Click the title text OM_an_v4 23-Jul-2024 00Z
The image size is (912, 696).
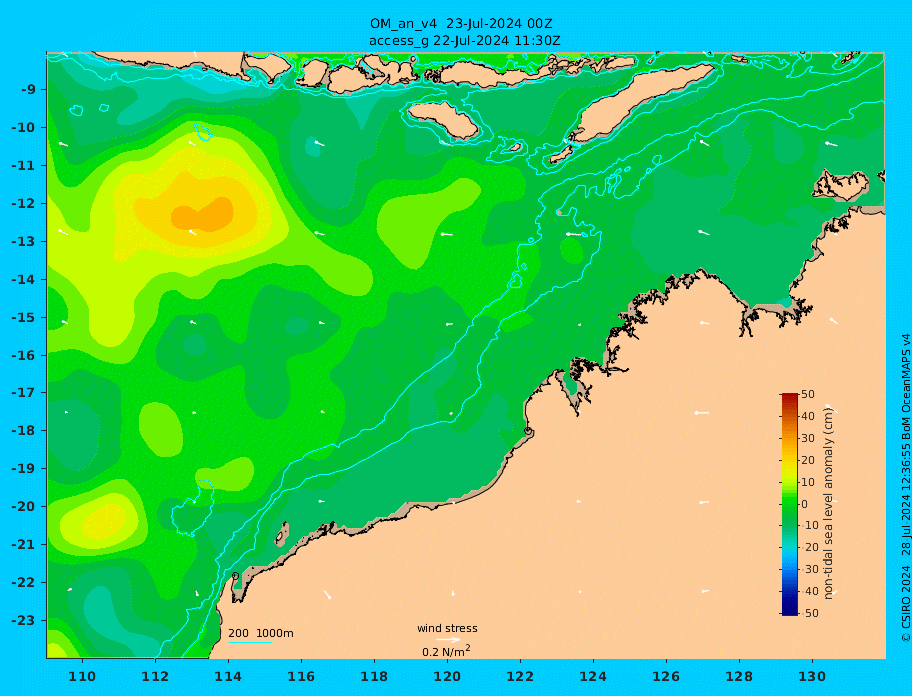461,24
